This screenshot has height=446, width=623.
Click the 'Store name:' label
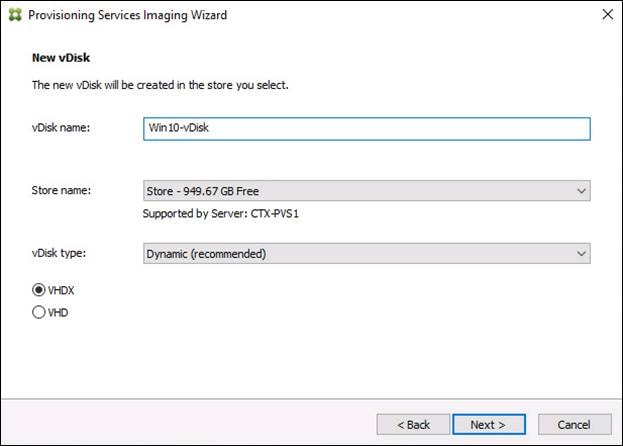coord(61,191)
